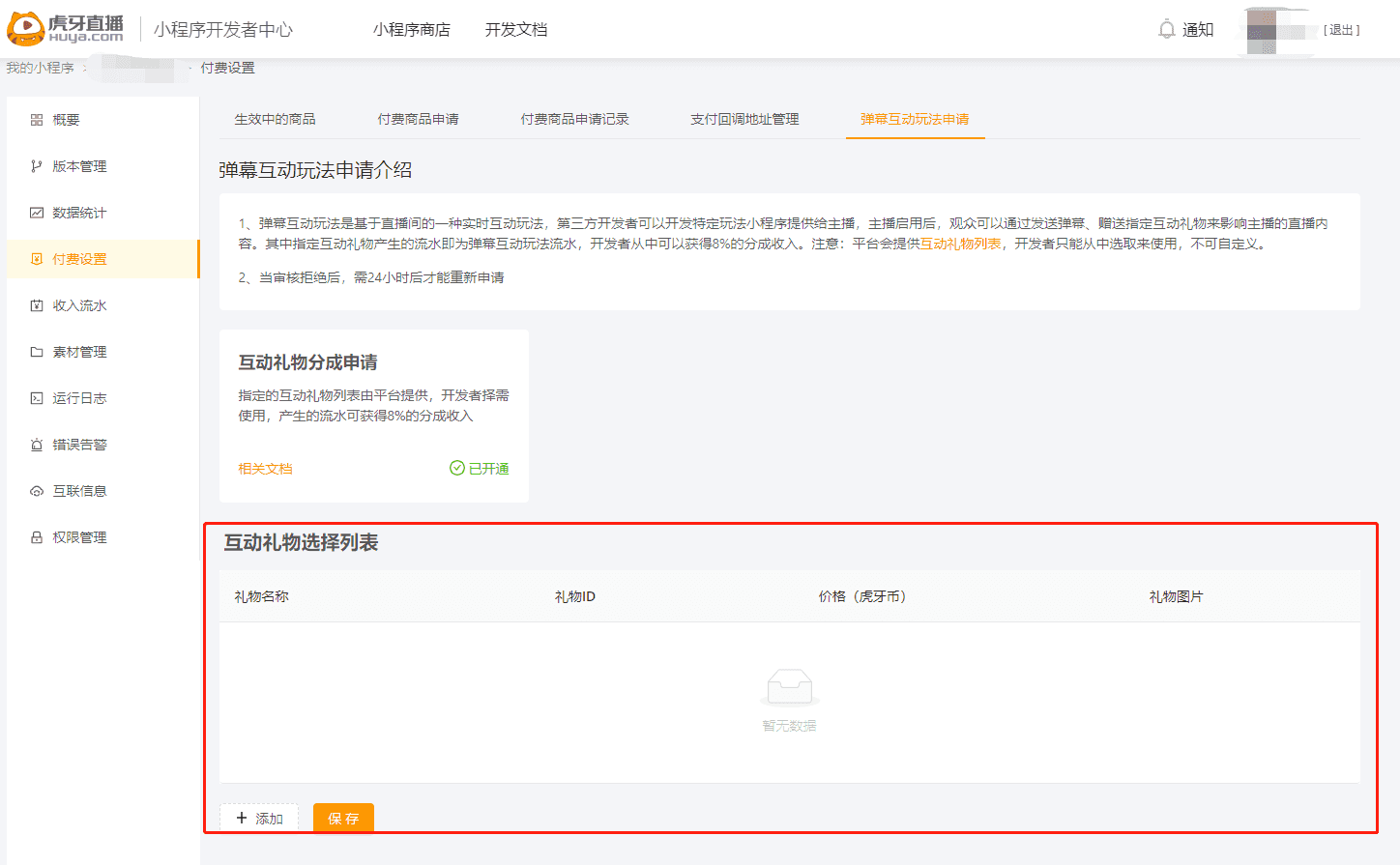Click the 权限管理 lock icon
Screen dimensions: 1400x865
pos(37,537)
